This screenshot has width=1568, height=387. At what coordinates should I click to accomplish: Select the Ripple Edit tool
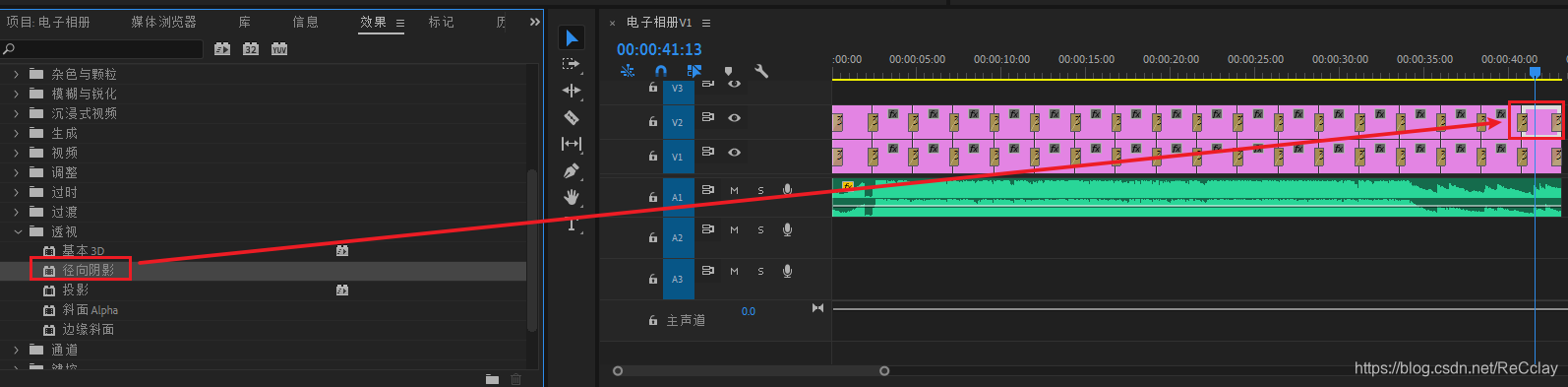tap(572, 91)
